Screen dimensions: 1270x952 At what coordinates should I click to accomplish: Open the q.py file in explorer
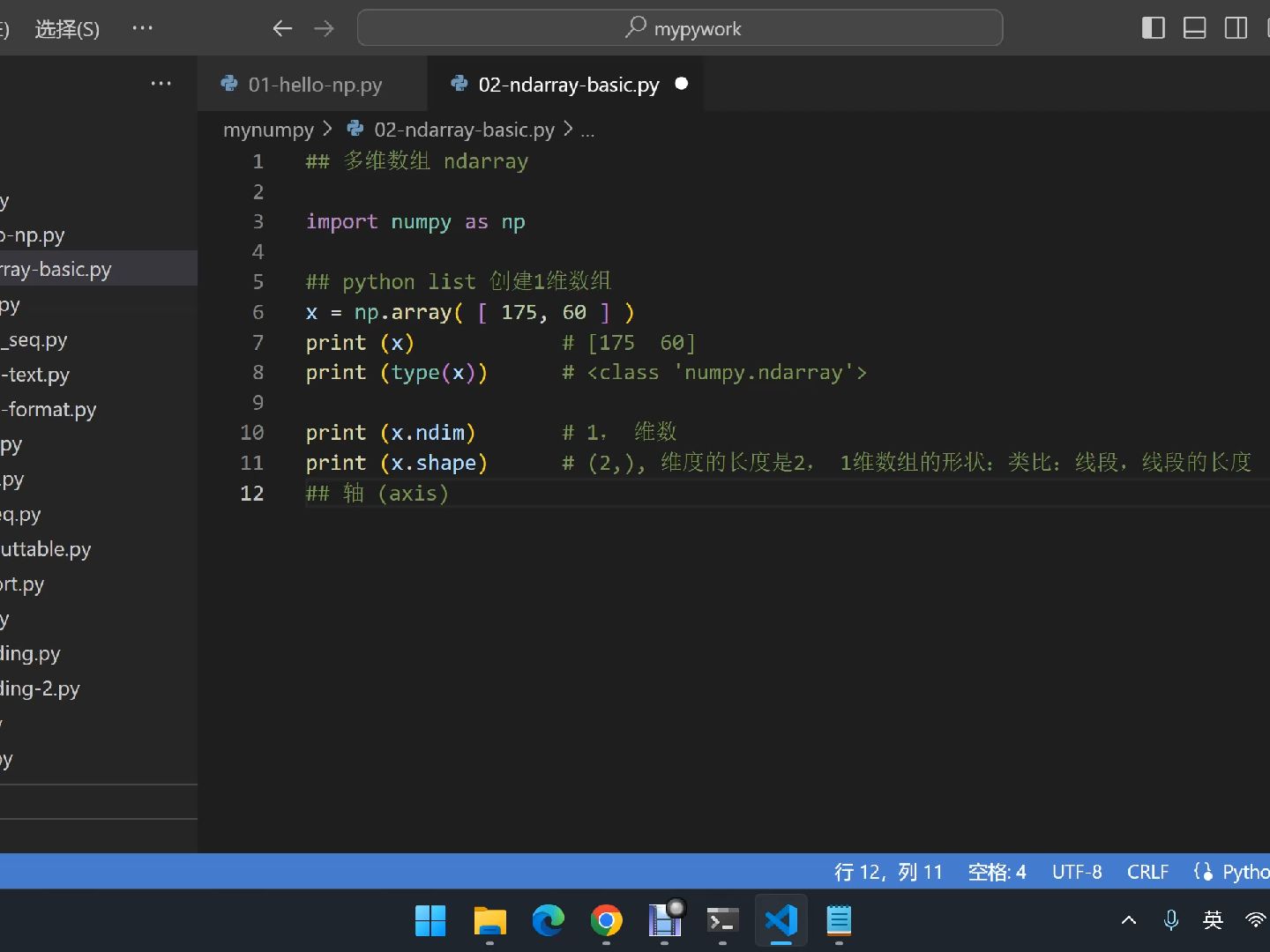[x=99, y=514]
